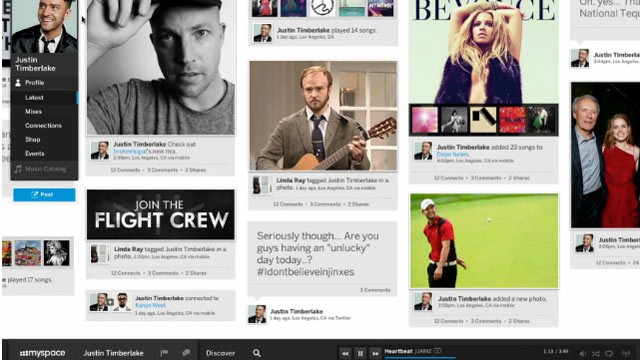Click '12 Connects' under the golfer photo post
640x360 pixels.
448,321
